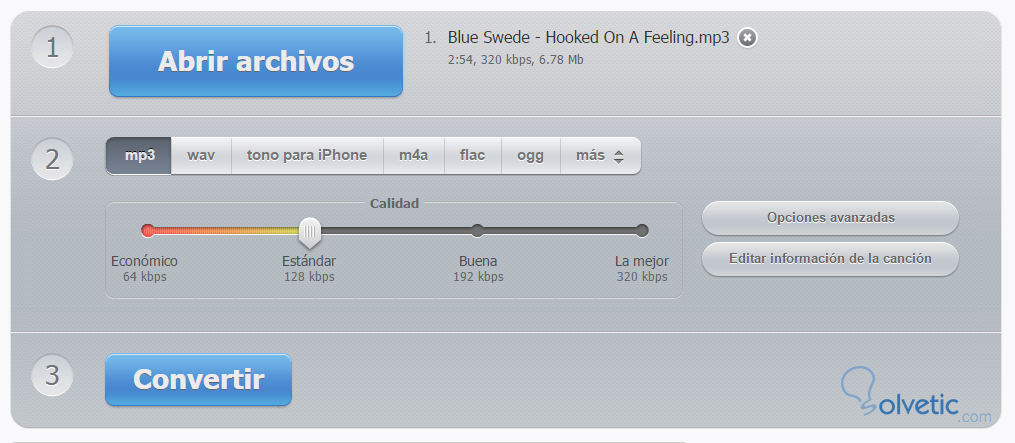Click the step 3 number badge
The image size is (1015, 443).
click(x=52, y=375)
